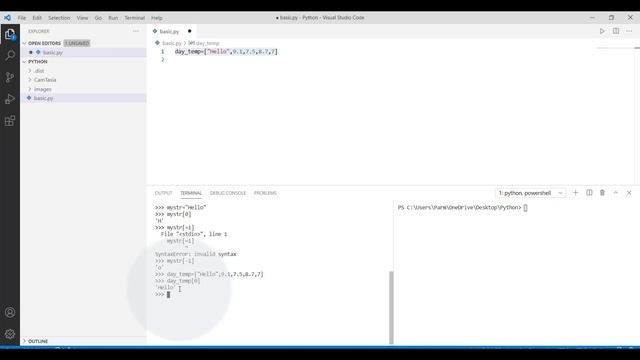This screenshot has height=360, width=640.
Task: Click the 1 UNSAVED badge
Action: [77, 43]
